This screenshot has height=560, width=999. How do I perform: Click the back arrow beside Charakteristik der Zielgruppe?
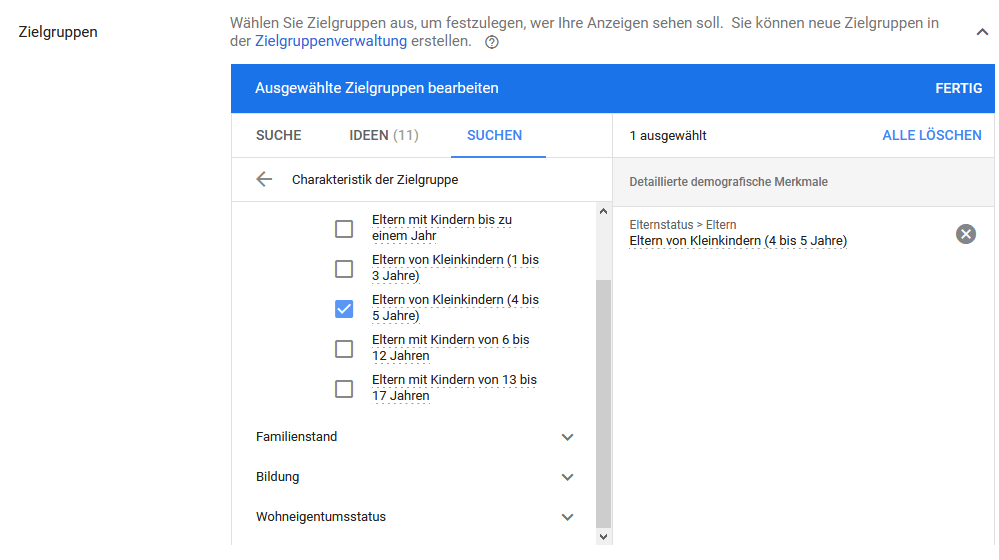[x=264, y=180]
